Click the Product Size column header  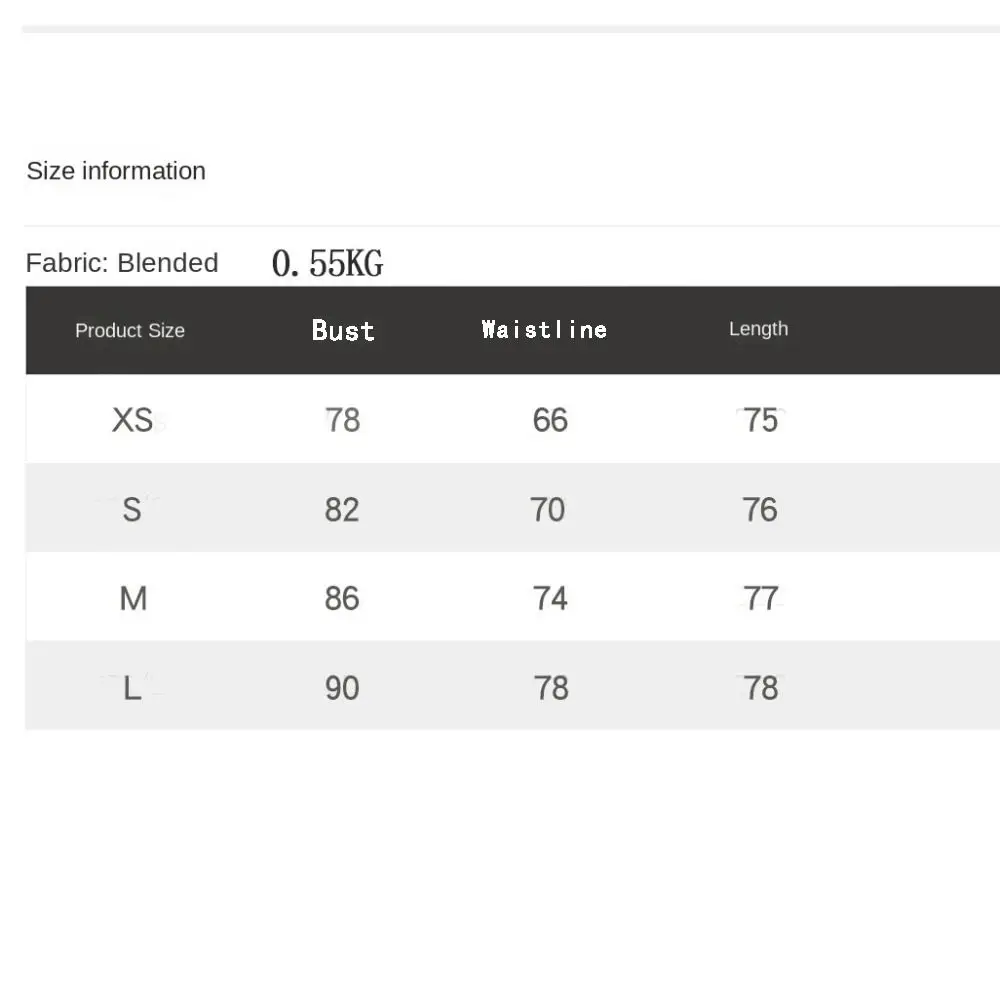pyautogui.click(x=130, y=330)
